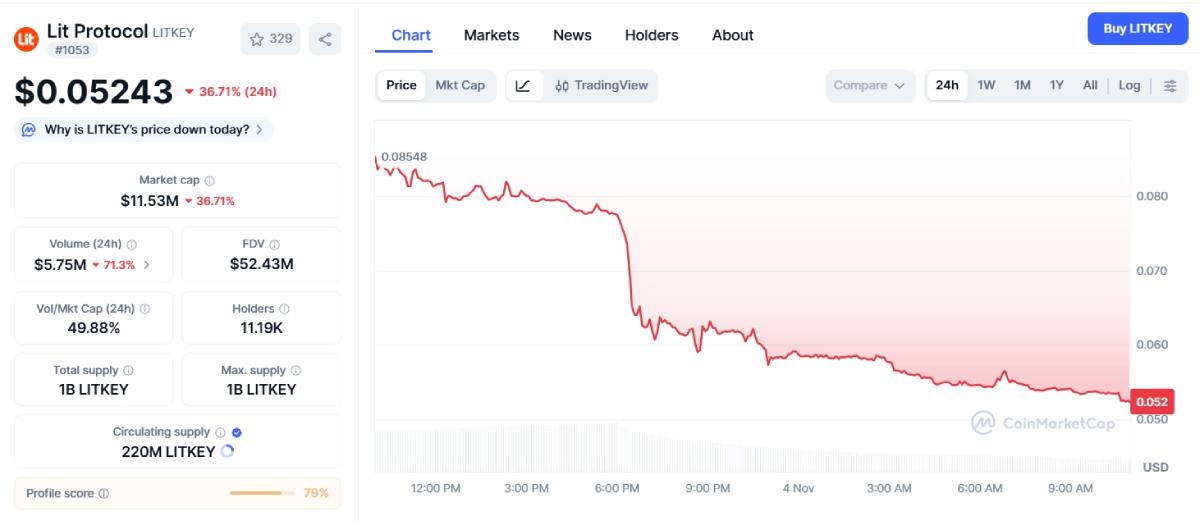Click the Market cap info icon
This screenshot has height=521, width=1200.
209,181
